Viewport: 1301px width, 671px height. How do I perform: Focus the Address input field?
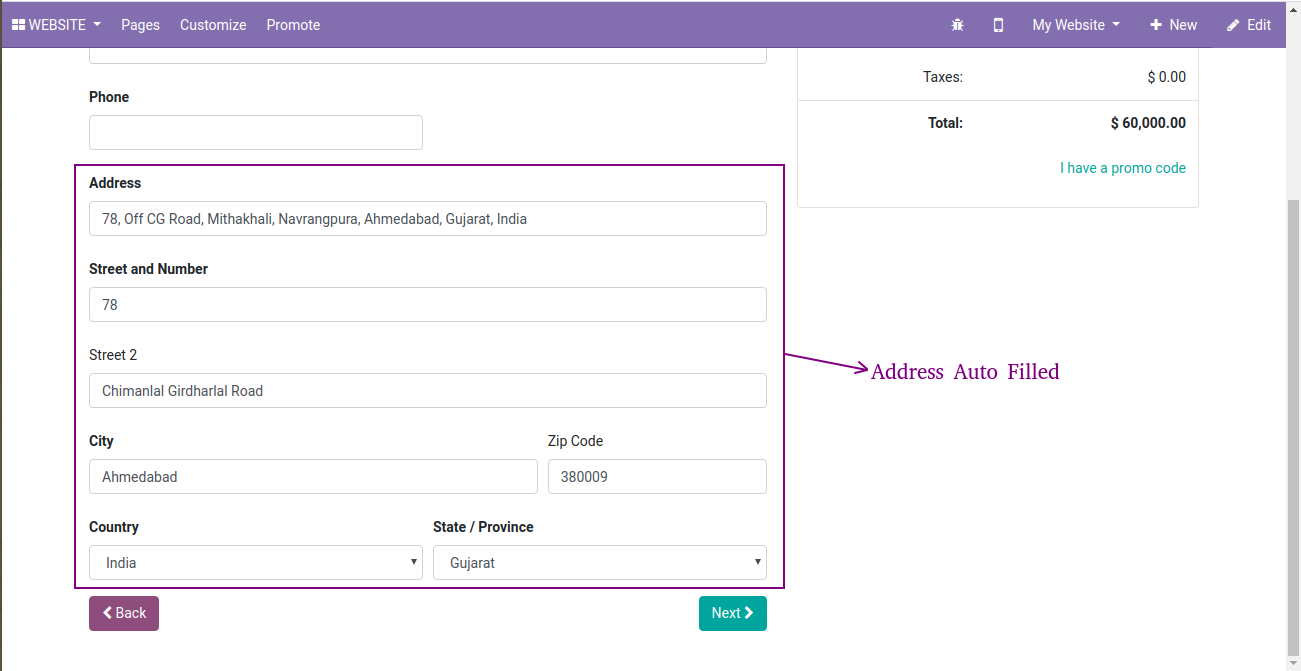click(428, 219)
